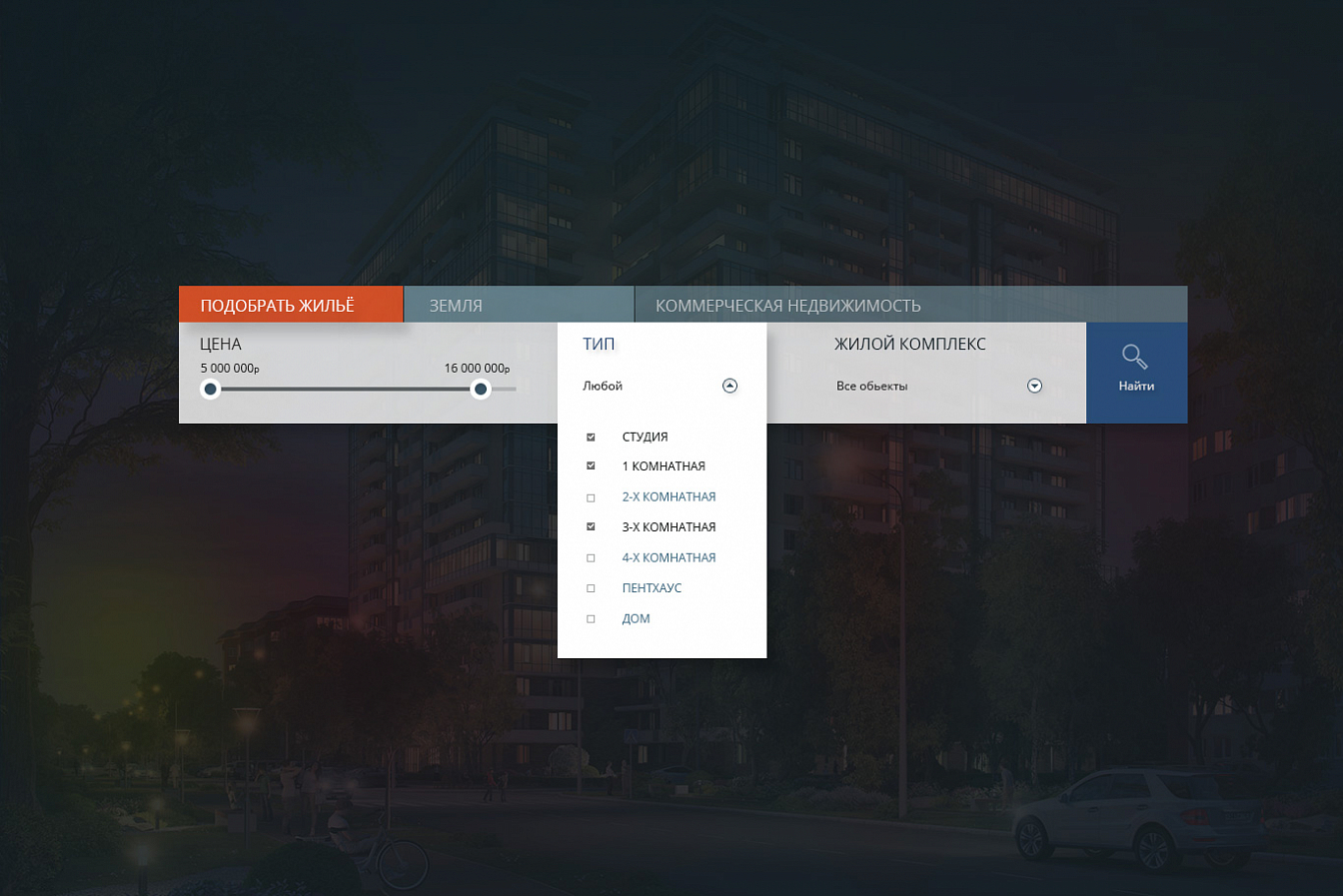Click the ЦЕНА heading

(220, 344)
